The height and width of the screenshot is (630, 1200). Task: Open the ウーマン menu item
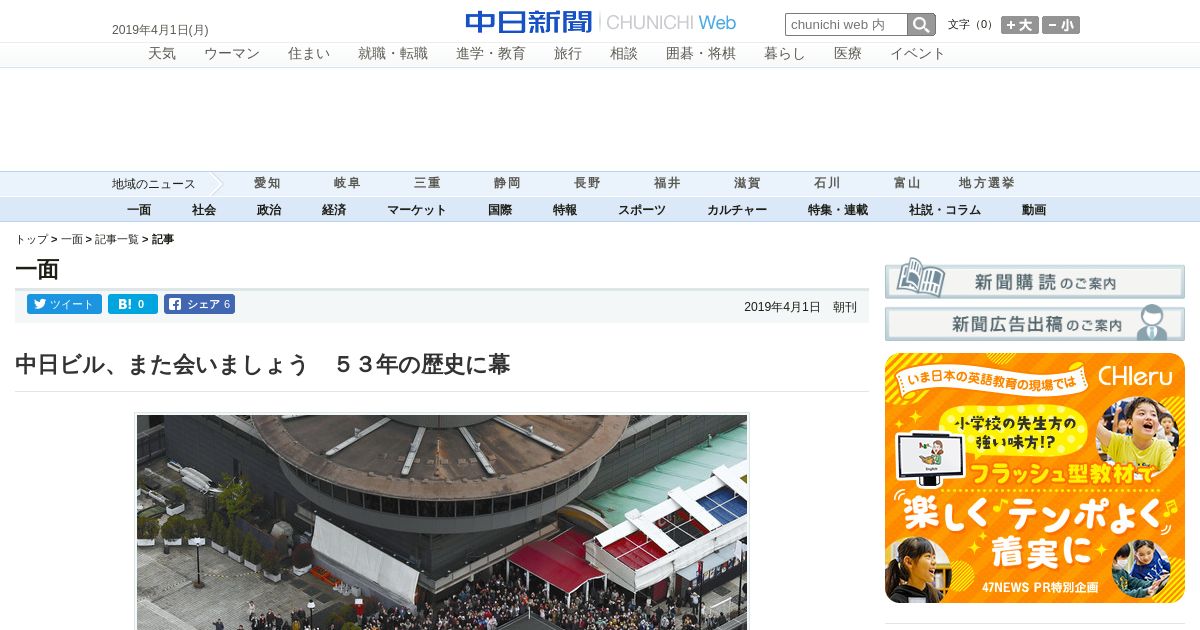[x=232, y=54]
